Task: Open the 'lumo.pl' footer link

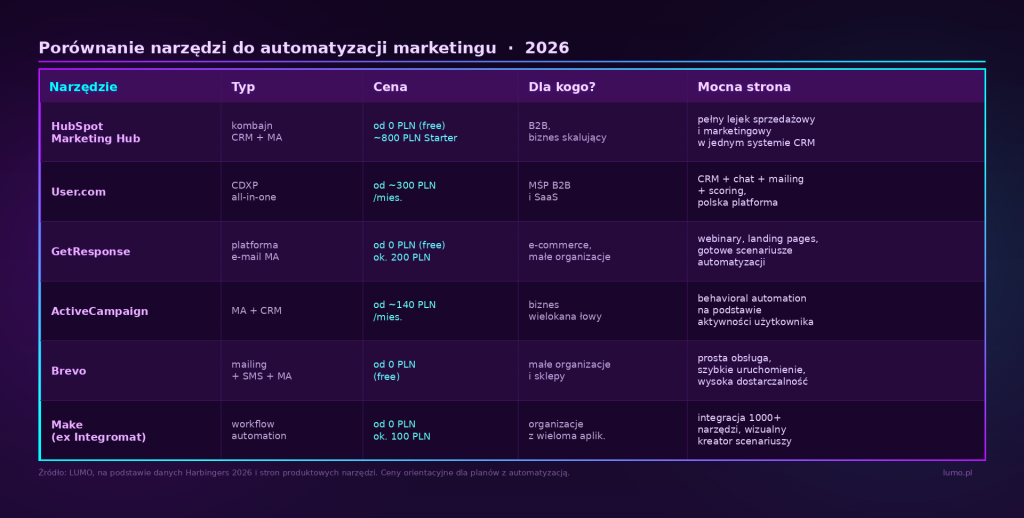Action: (957, 473)
